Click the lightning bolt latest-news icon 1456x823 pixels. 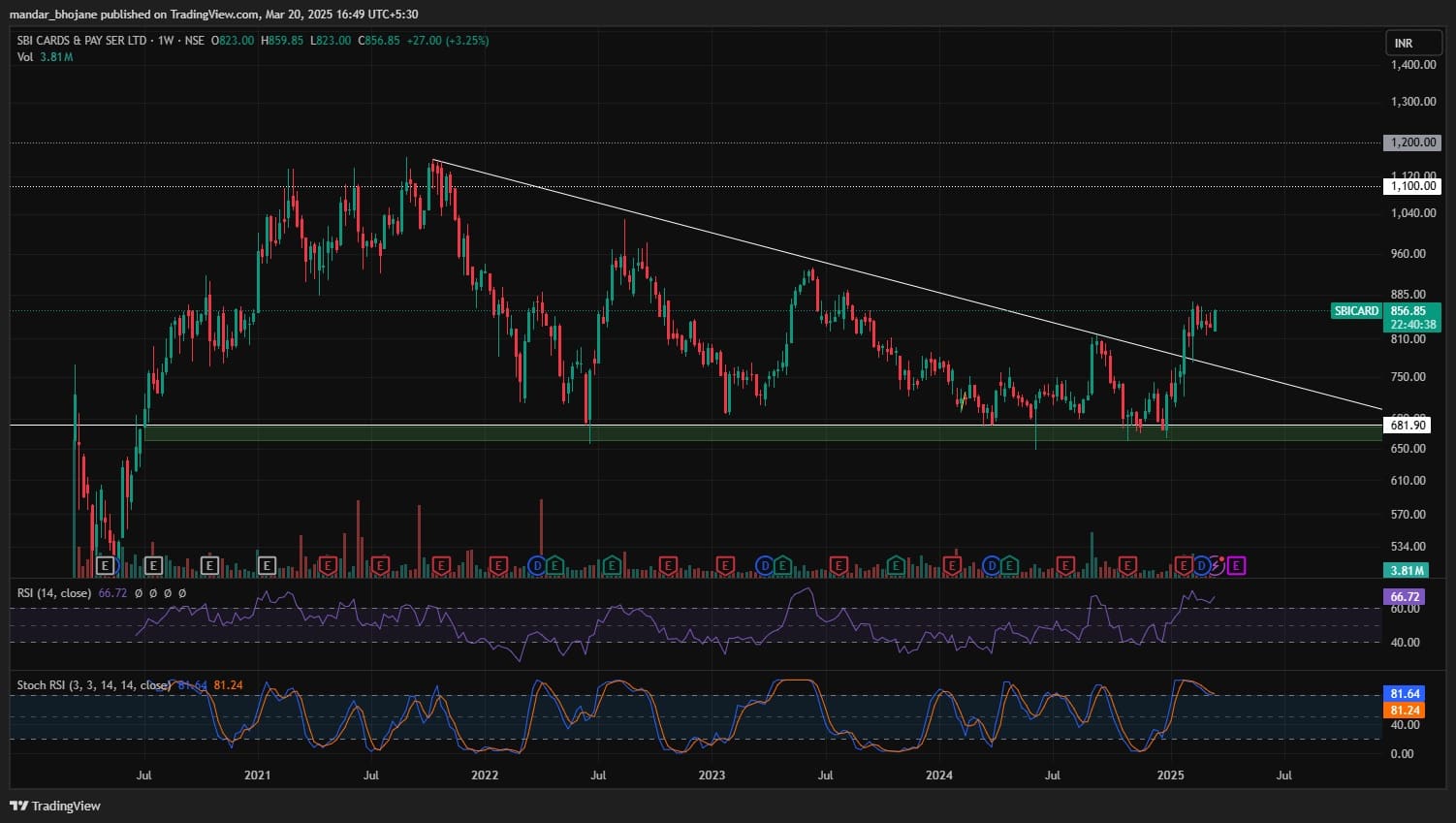1216,565
